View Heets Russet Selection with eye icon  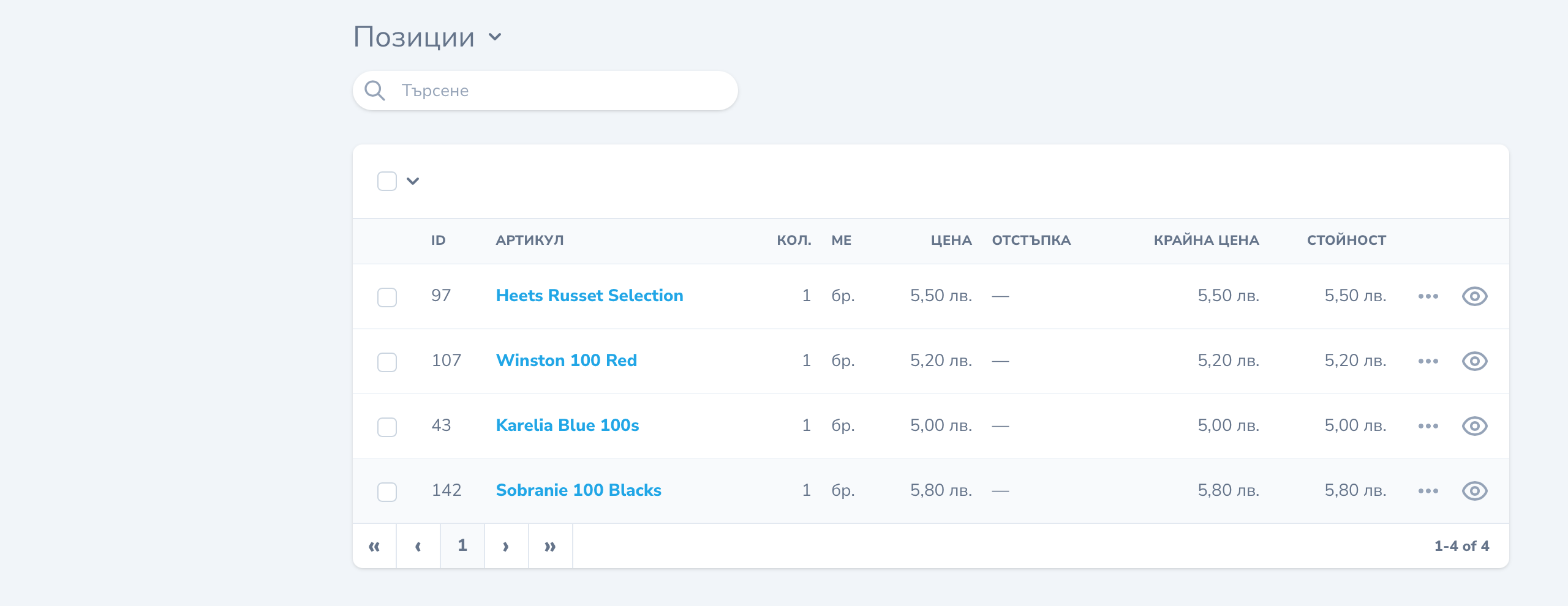pyautogui.click(x=1474, y=296)
